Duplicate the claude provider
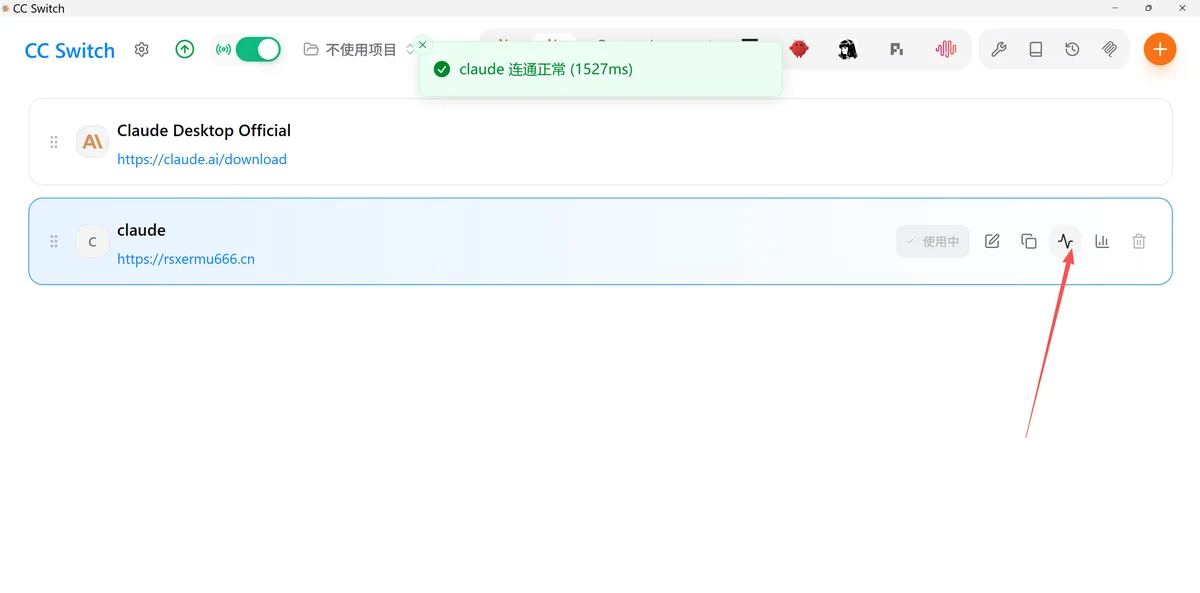This screenshot has width=1200, height=593. click(x=1029, y=241)
